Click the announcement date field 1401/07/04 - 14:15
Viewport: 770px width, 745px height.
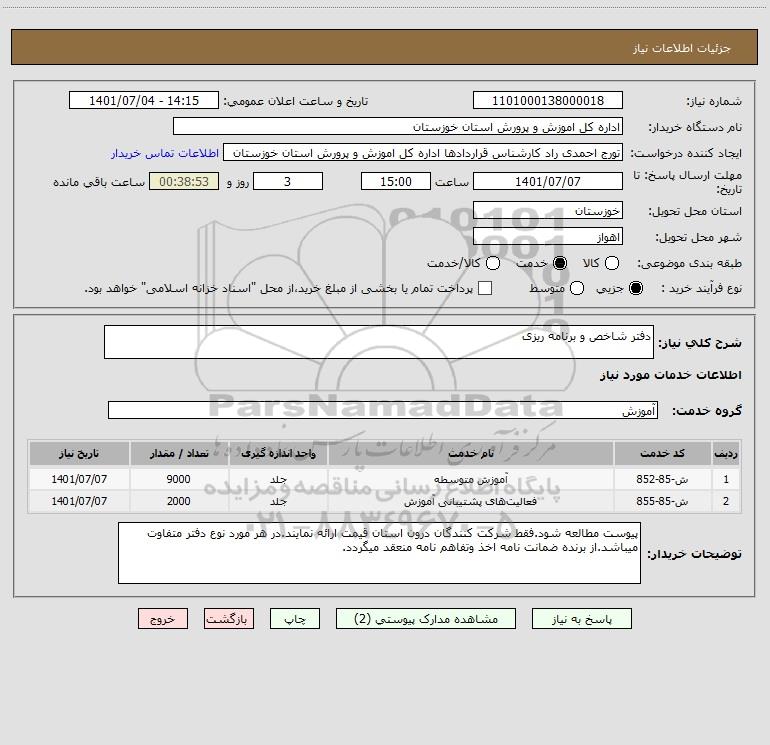tap(144, 101)
